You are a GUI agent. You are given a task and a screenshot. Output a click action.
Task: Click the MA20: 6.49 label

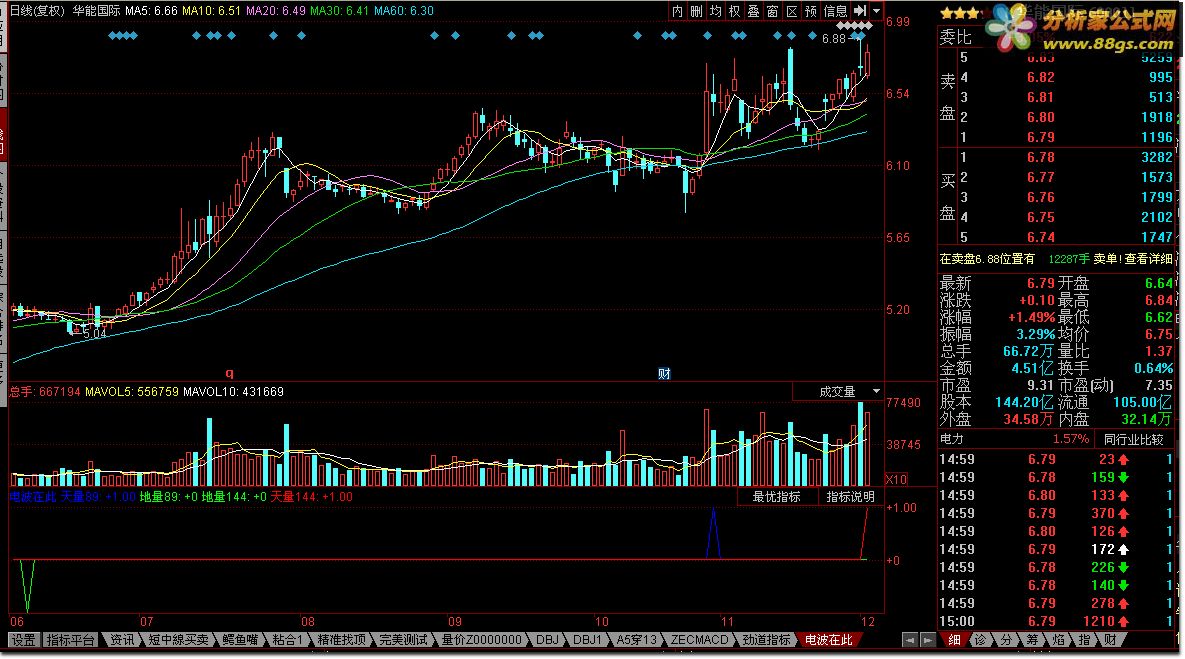(276, 11)
